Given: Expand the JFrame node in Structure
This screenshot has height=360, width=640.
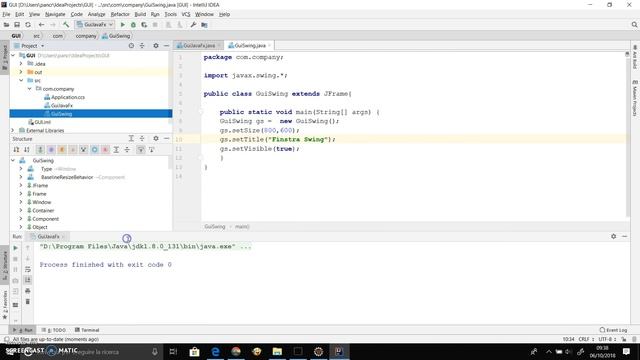Looking at the screenshot, I should tap(21, 185).
